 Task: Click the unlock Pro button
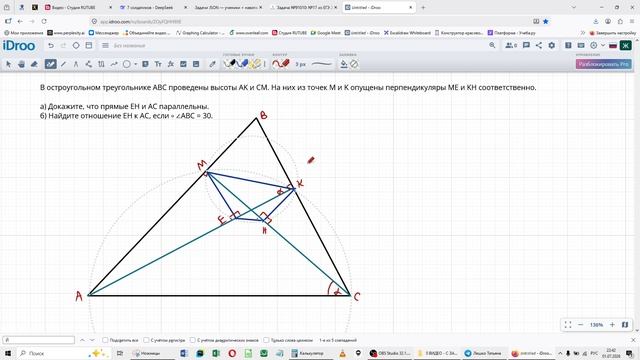click(x=604, y=64)
